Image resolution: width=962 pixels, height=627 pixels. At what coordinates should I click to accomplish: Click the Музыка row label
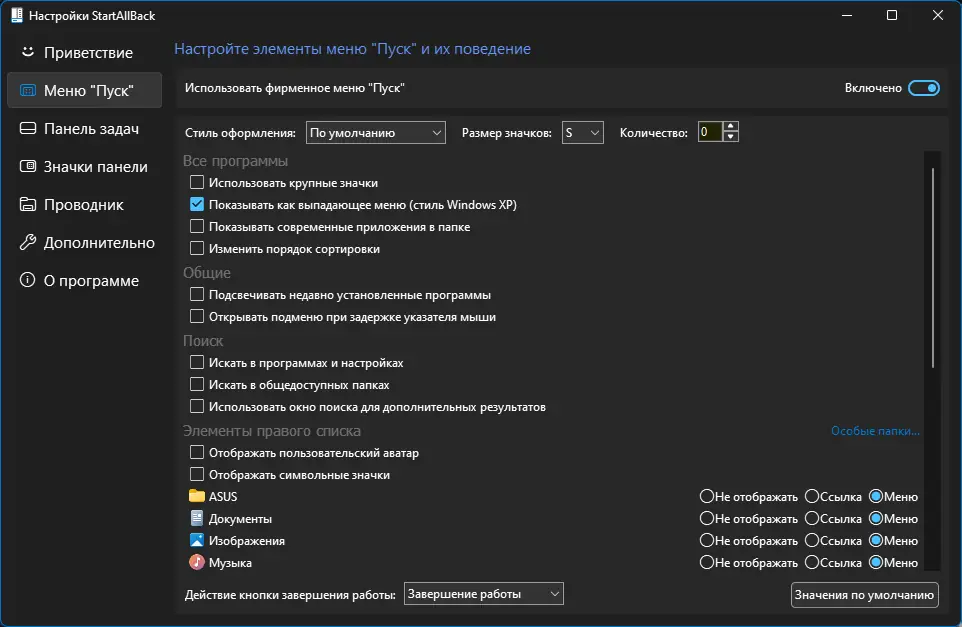pyautogui.click(x=230, y=563)
